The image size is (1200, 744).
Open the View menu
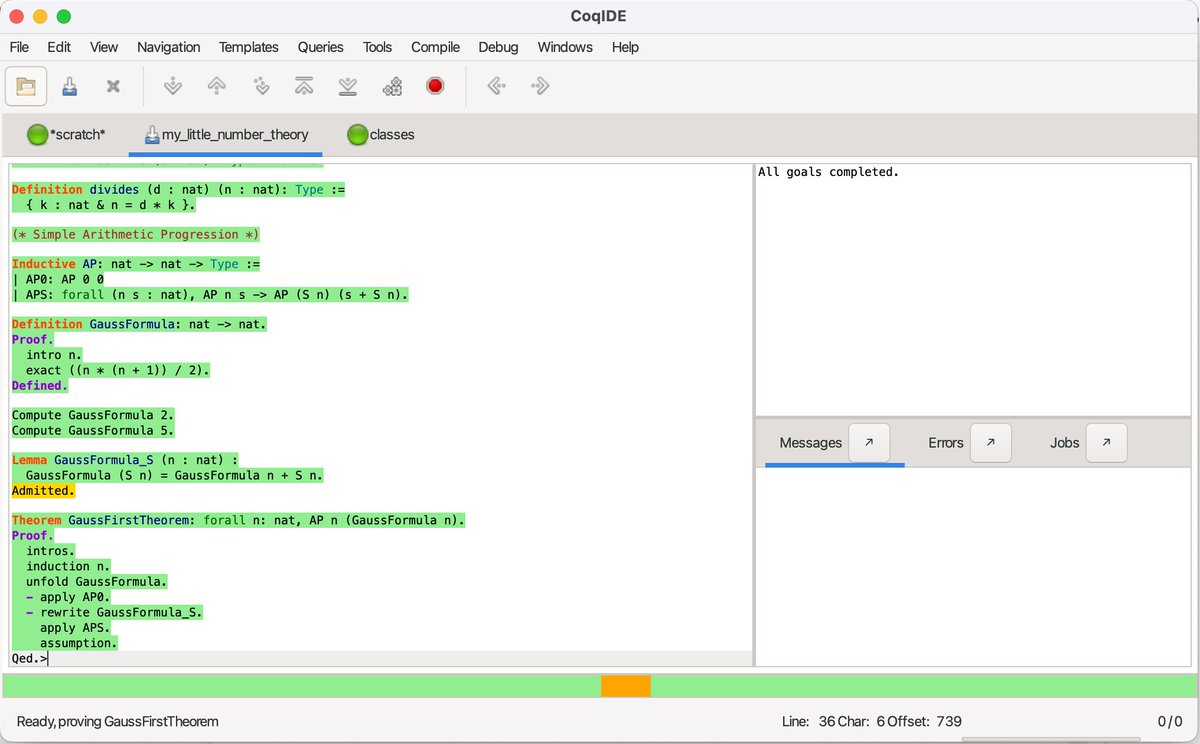click(104, 47)
